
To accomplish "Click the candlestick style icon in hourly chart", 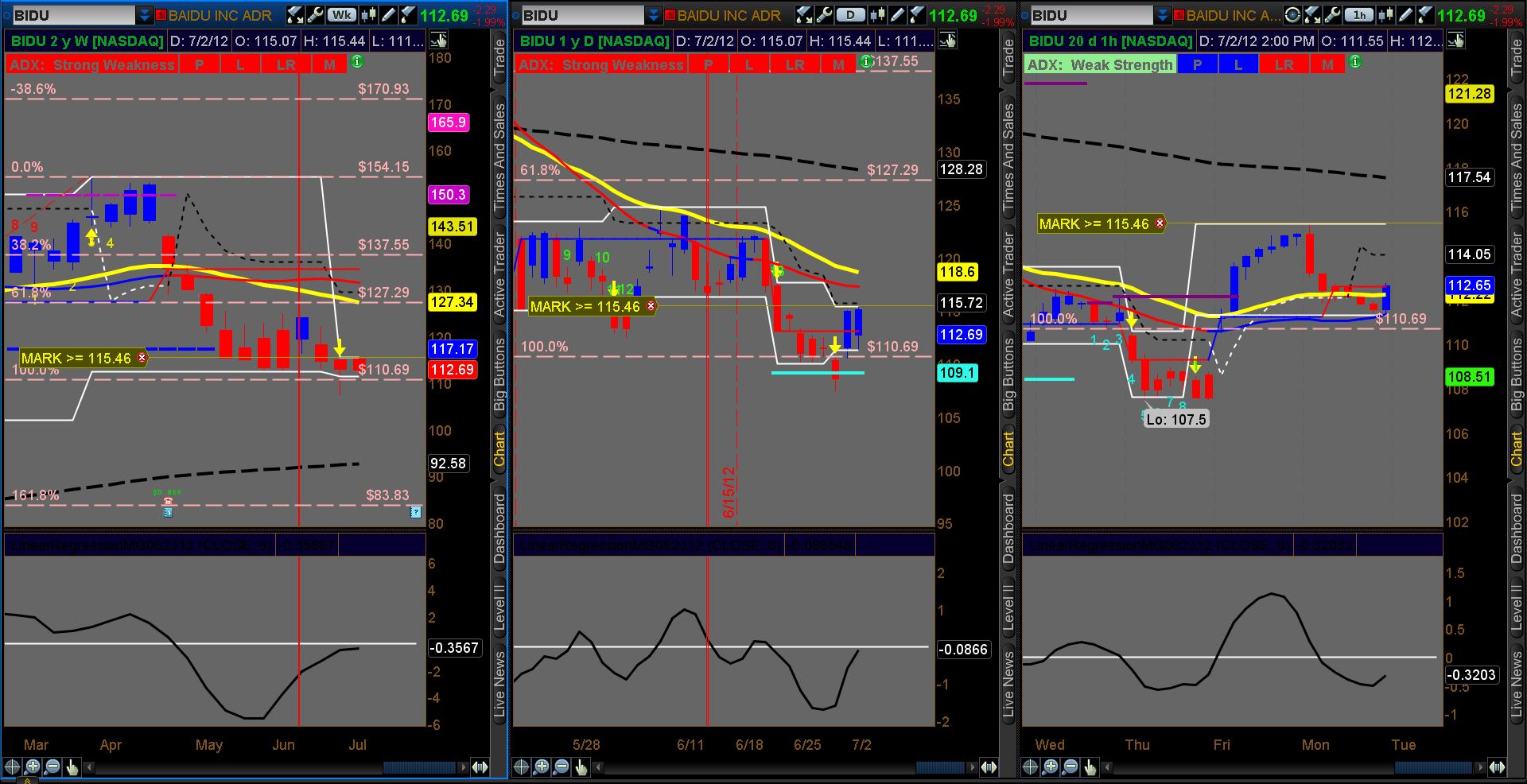I will point(1386,14).
